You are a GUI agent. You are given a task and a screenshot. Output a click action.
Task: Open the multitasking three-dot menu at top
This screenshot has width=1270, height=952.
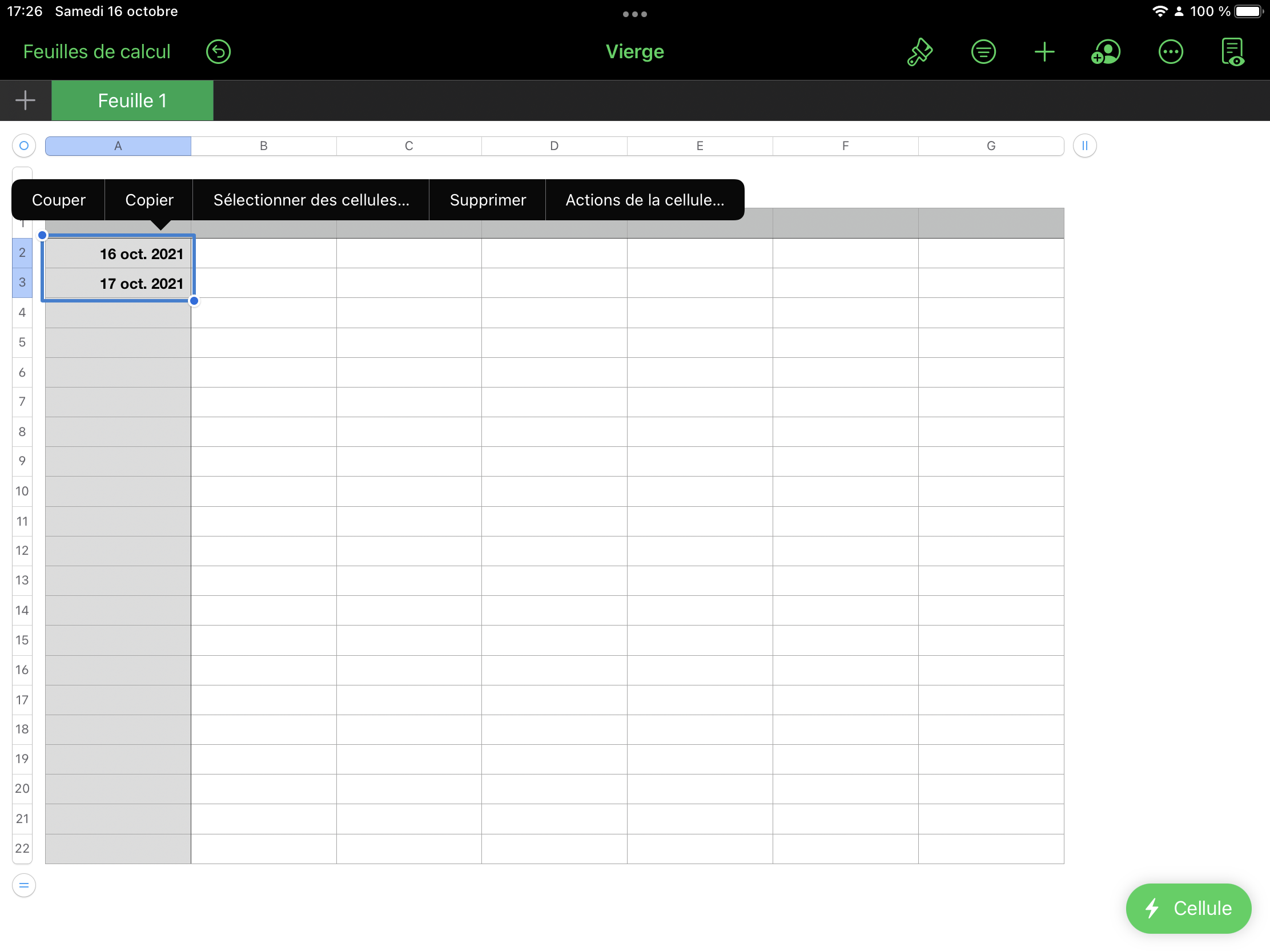point(634,14)
